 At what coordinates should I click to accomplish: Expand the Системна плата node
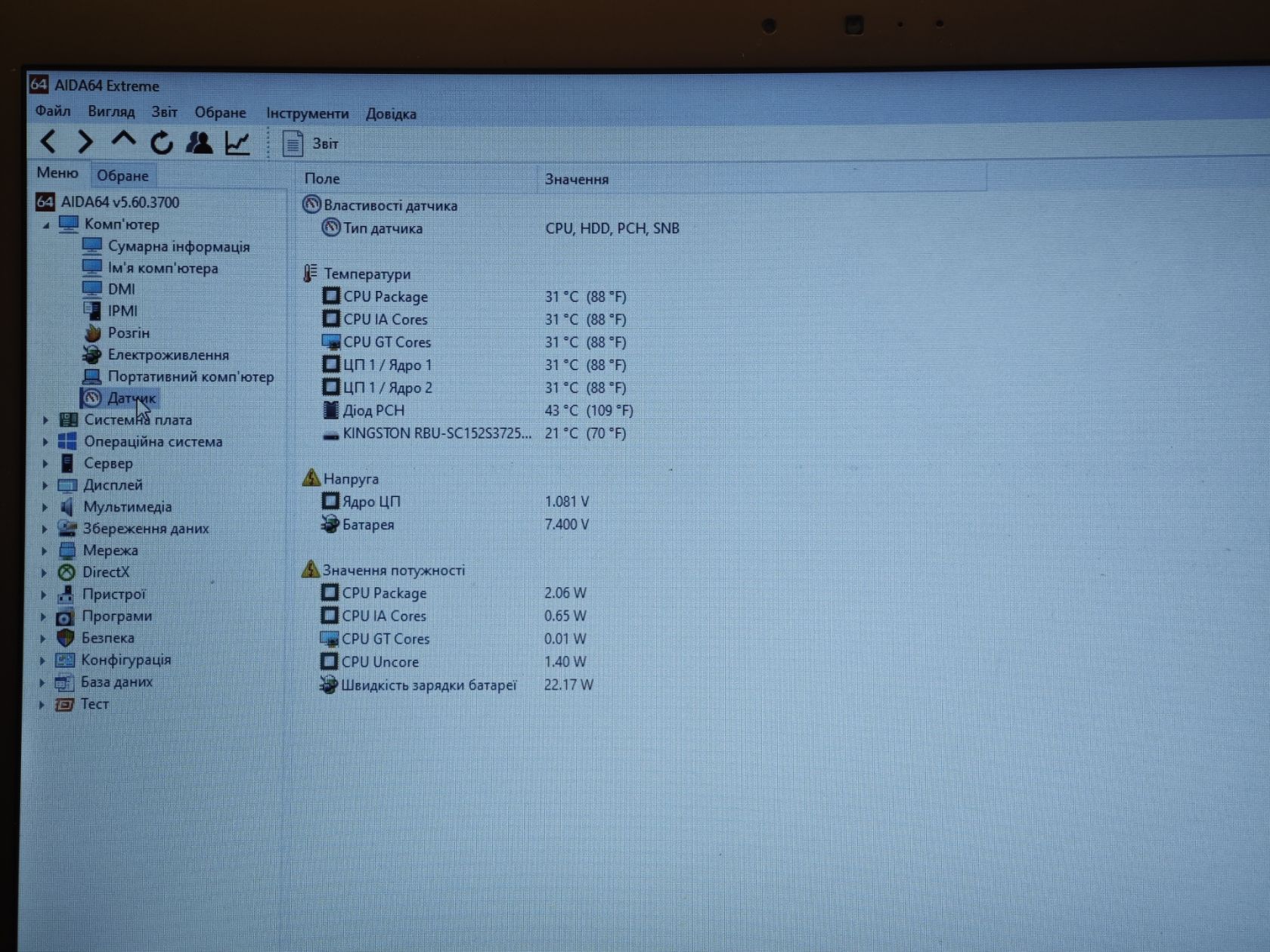click(45, 420)
